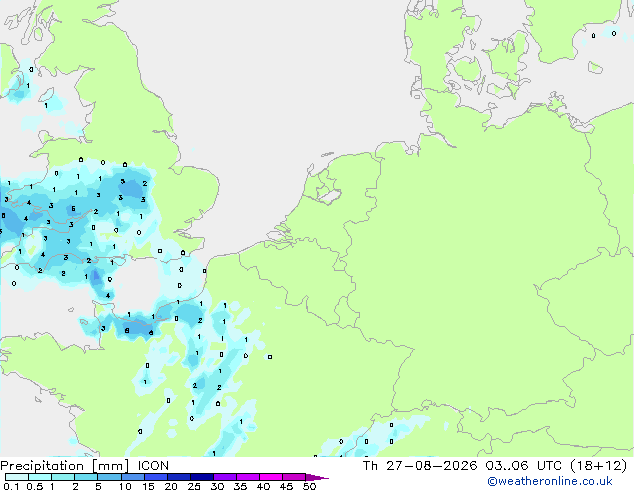Pick the 5–10 mm legend color box
Screen dimensions: 634x490
click(109, 477)
